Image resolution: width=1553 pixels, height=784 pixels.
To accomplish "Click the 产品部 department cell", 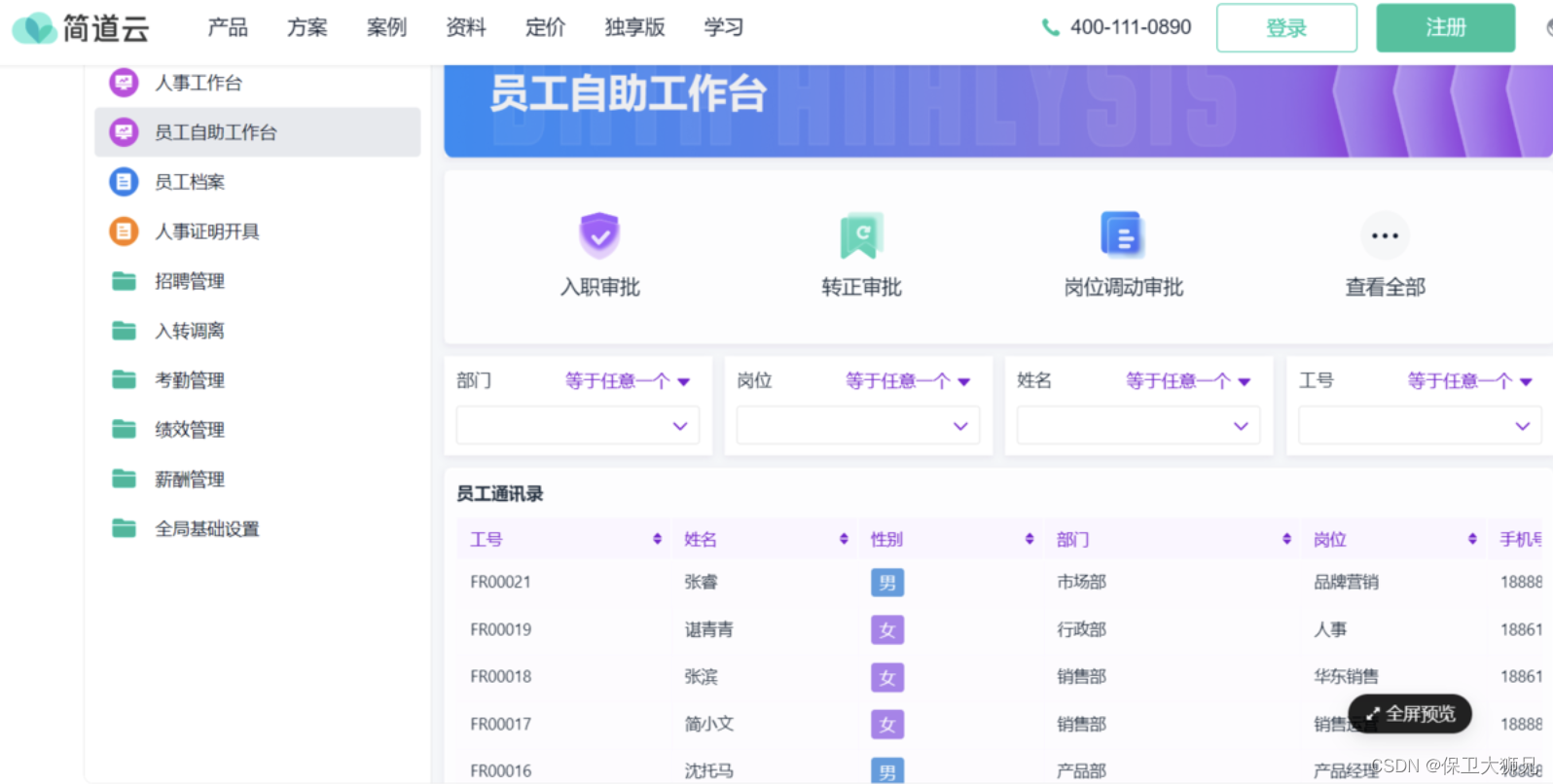I will coord(1082,770).
